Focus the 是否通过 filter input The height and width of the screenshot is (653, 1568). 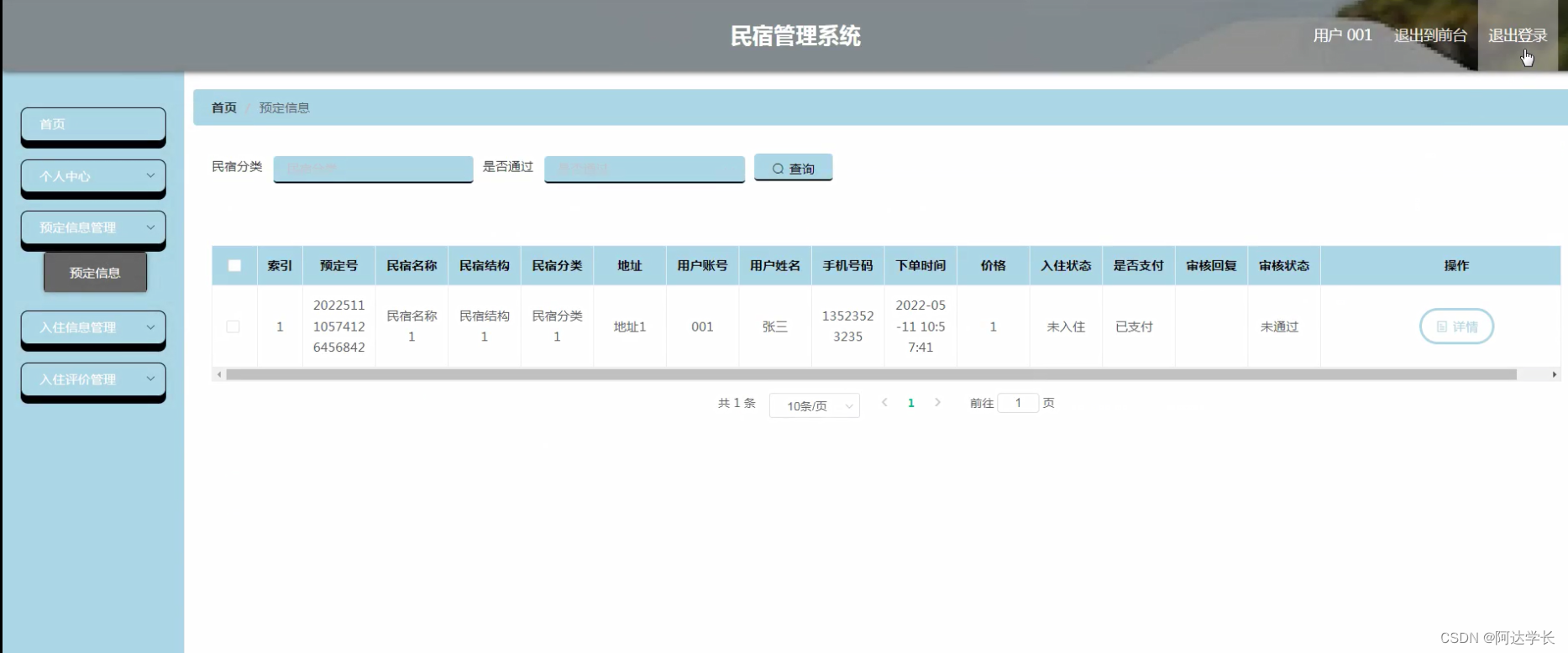coord(644,168)
